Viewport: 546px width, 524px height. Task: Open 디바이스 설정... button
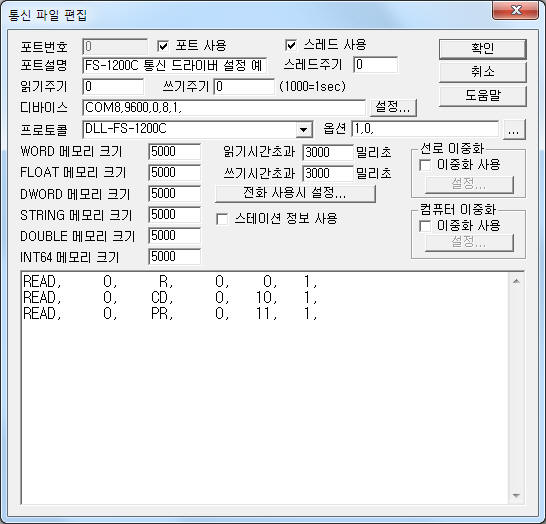click(392, 107)
